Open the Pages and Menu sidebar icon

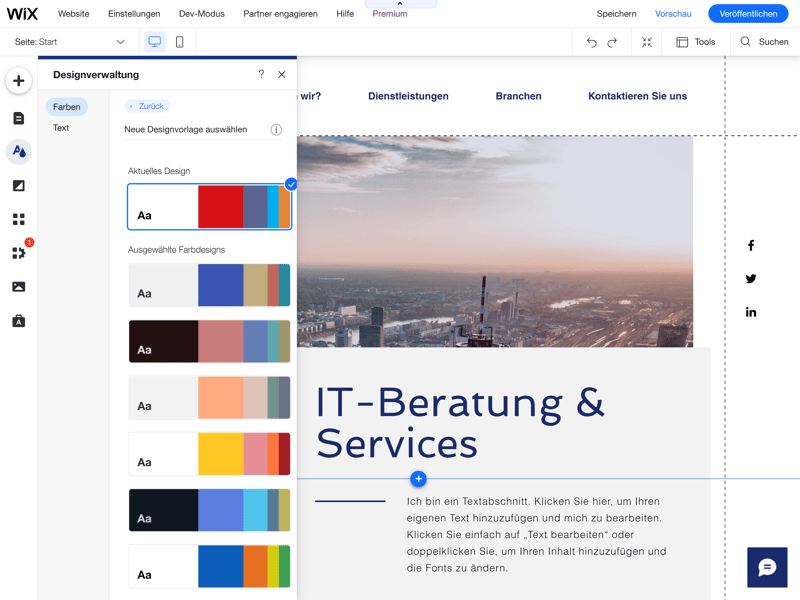click(x=19, y=118)
